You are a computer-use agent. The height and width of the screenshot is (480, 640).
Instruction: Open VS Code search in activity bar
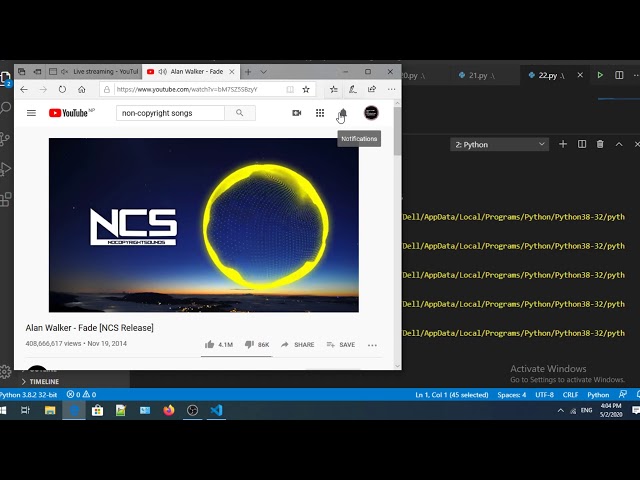click(x=5, y=108)
